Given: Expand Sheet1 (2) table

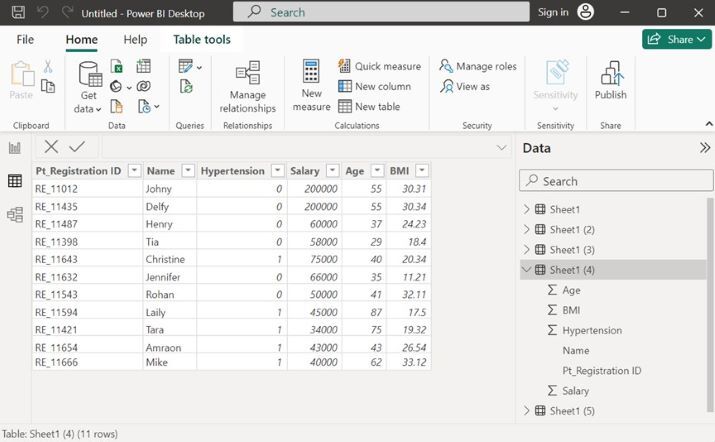Looking at the screenshot, I should (526, 229).
